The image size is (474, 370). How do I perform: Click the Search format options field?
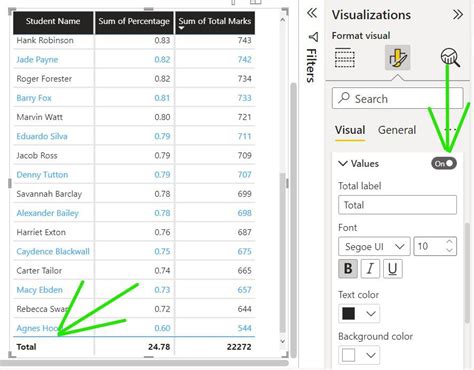(398, 98)
